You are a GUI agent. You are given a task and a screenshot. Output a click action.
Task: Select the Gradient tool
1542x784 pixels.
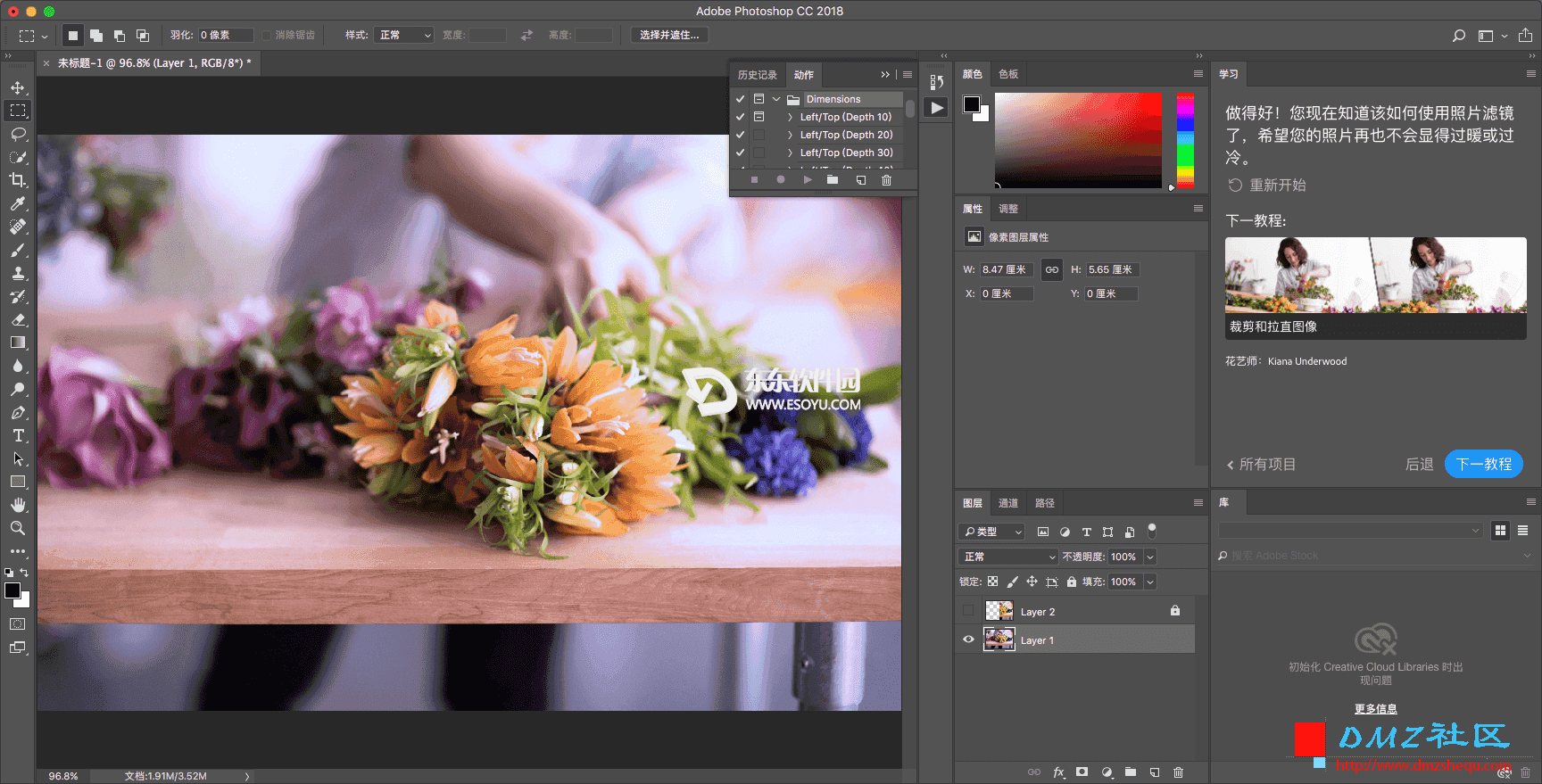point(18,342)
